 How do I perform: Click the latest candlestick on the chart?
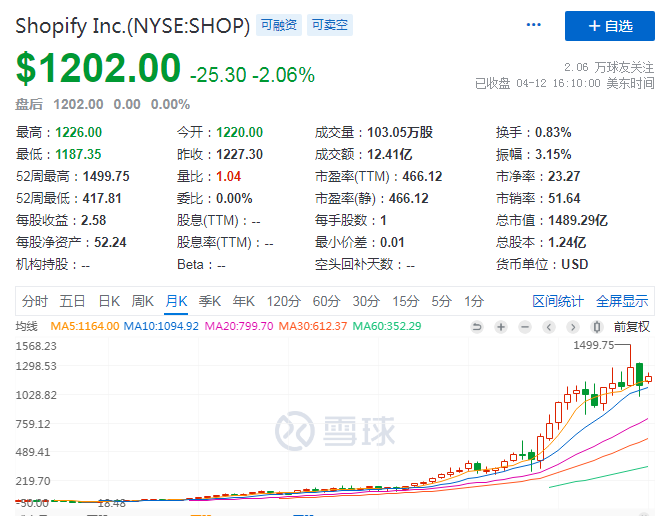(649, 378)
